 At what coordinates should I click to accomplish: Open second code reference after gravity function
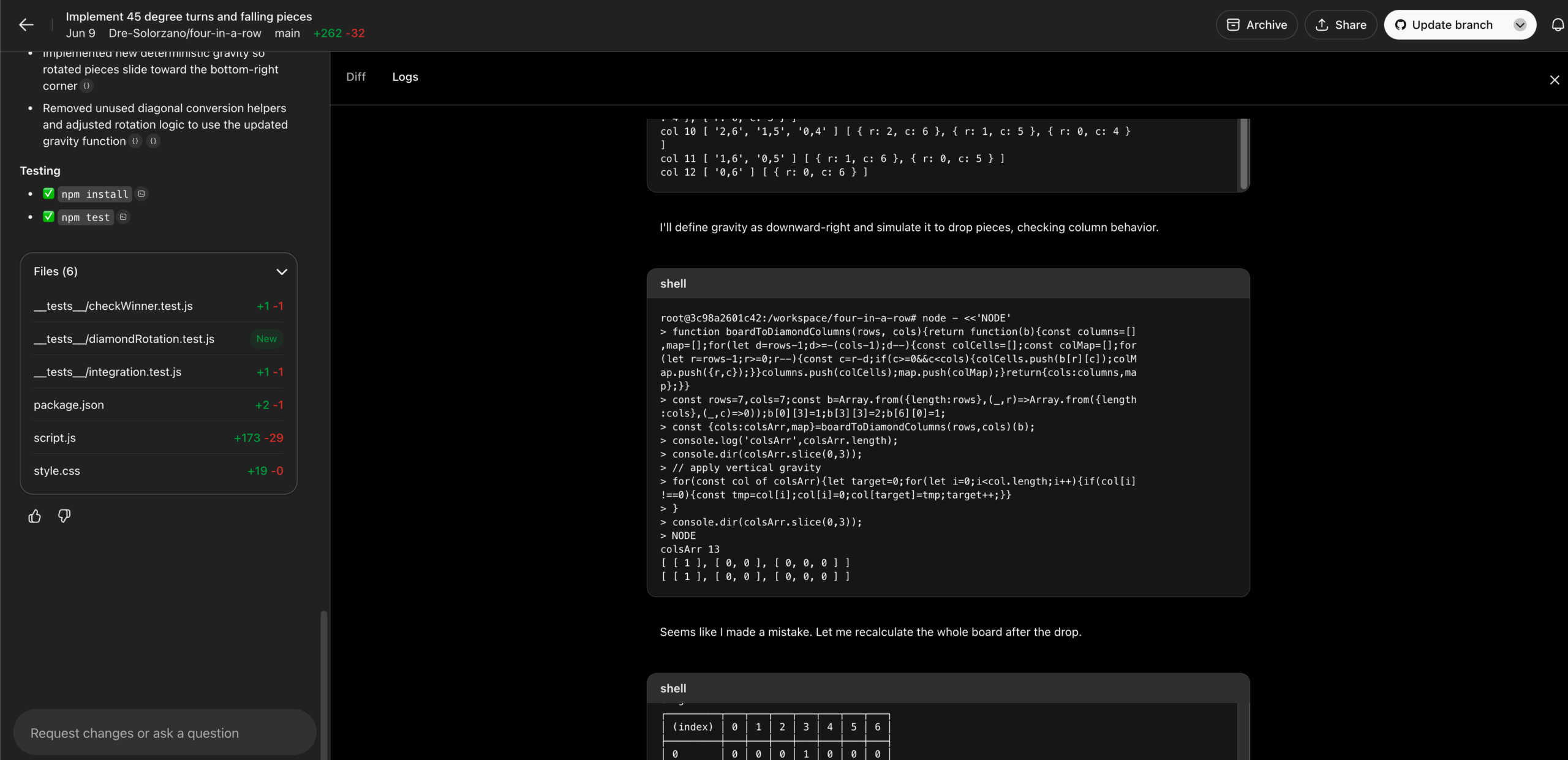click(153, 141)
